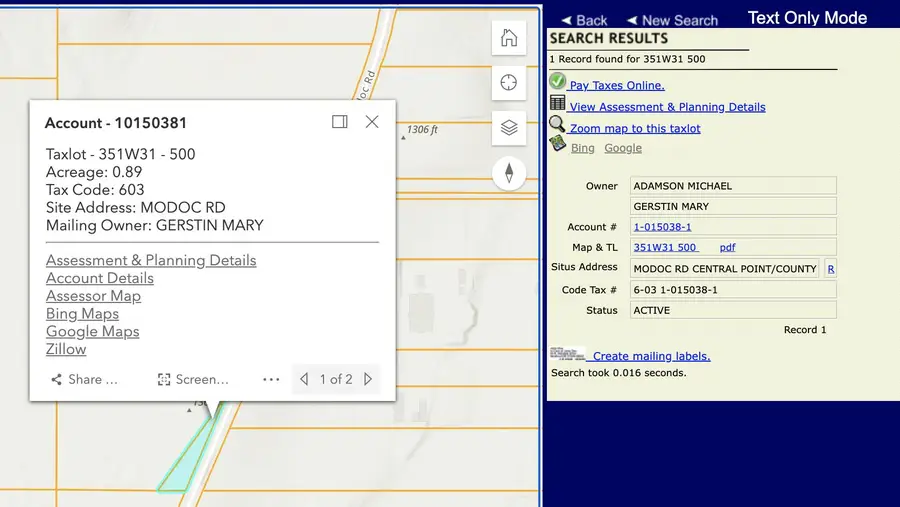900x507 pixels.
Task: Click the Situs Address MODOC RD field
Action: click(x=724, y=269)
